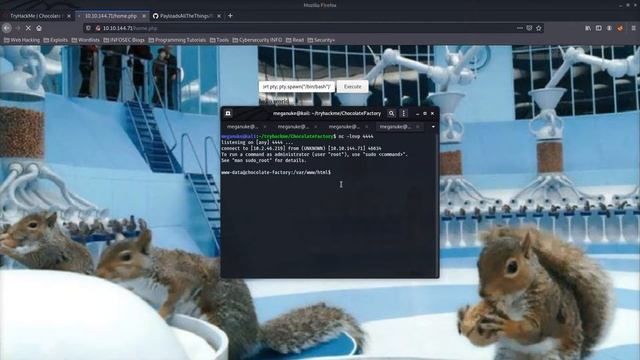Select the fourth meganuke terminal tab
640x360 pixels.
coord(395,127)
